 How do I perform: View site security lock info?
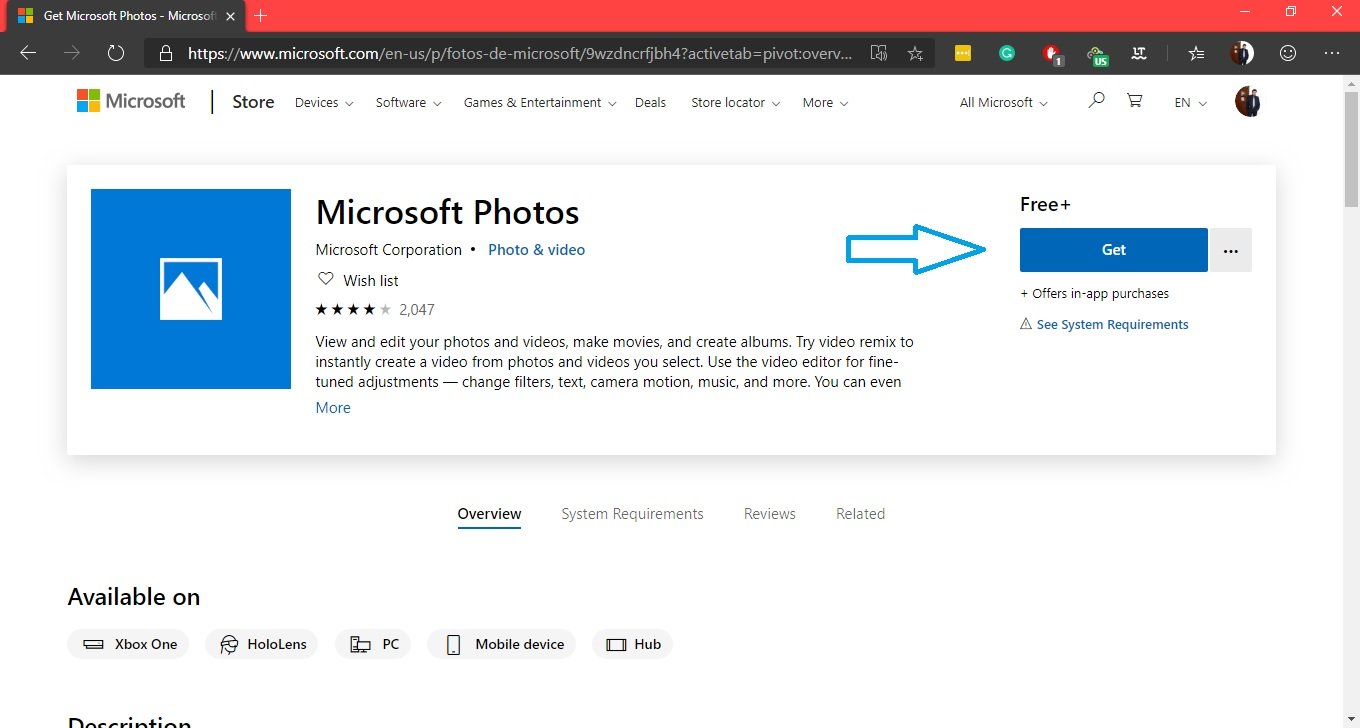[166, 53]
